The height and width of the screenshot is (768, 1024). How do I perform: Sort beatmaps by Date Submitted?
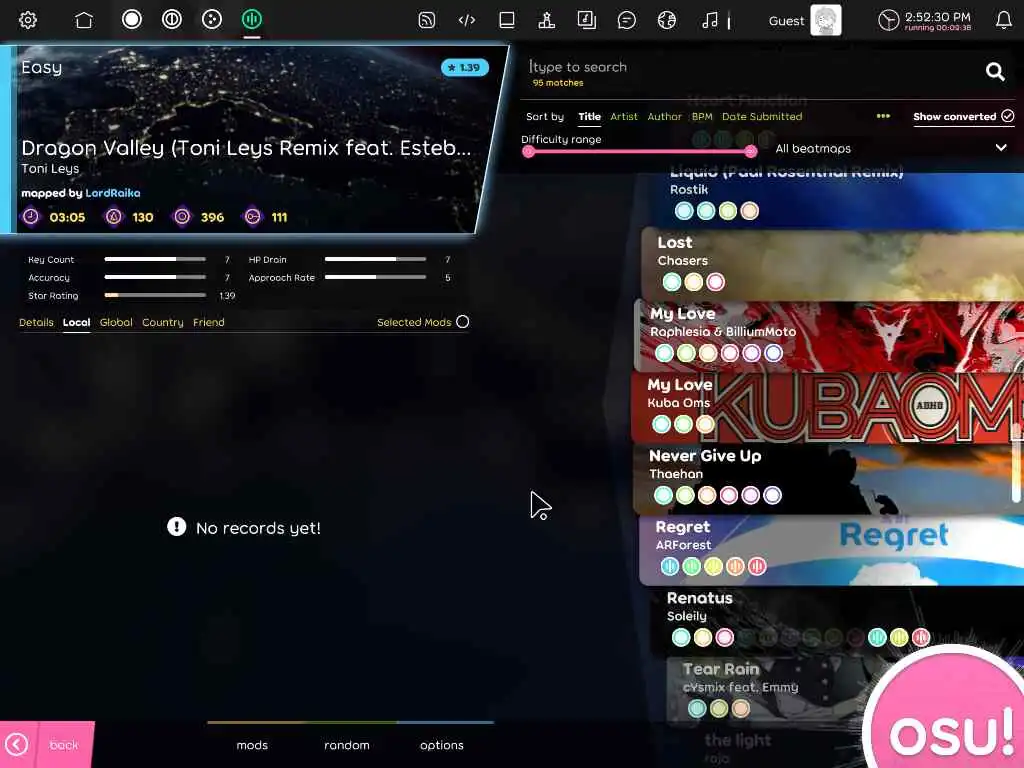tap(761, 116)
